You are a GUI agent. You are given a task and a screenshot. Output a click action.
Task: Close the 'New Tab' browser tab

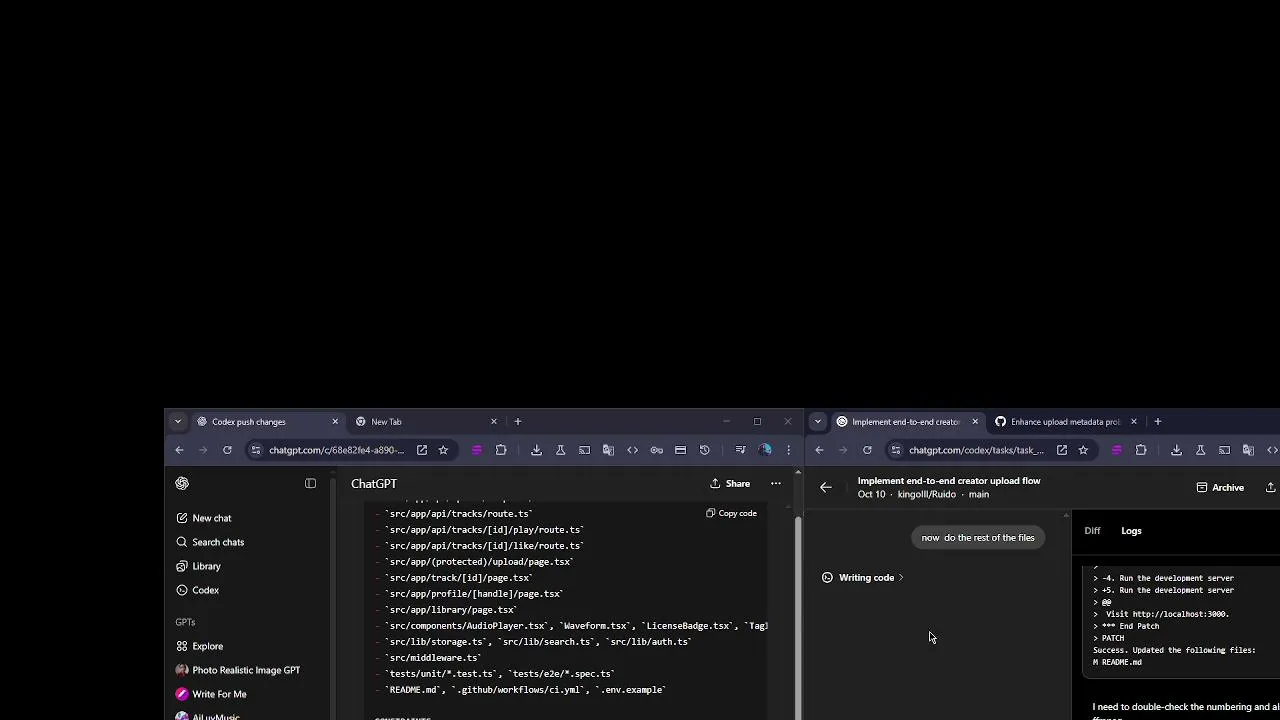(493, 422)
